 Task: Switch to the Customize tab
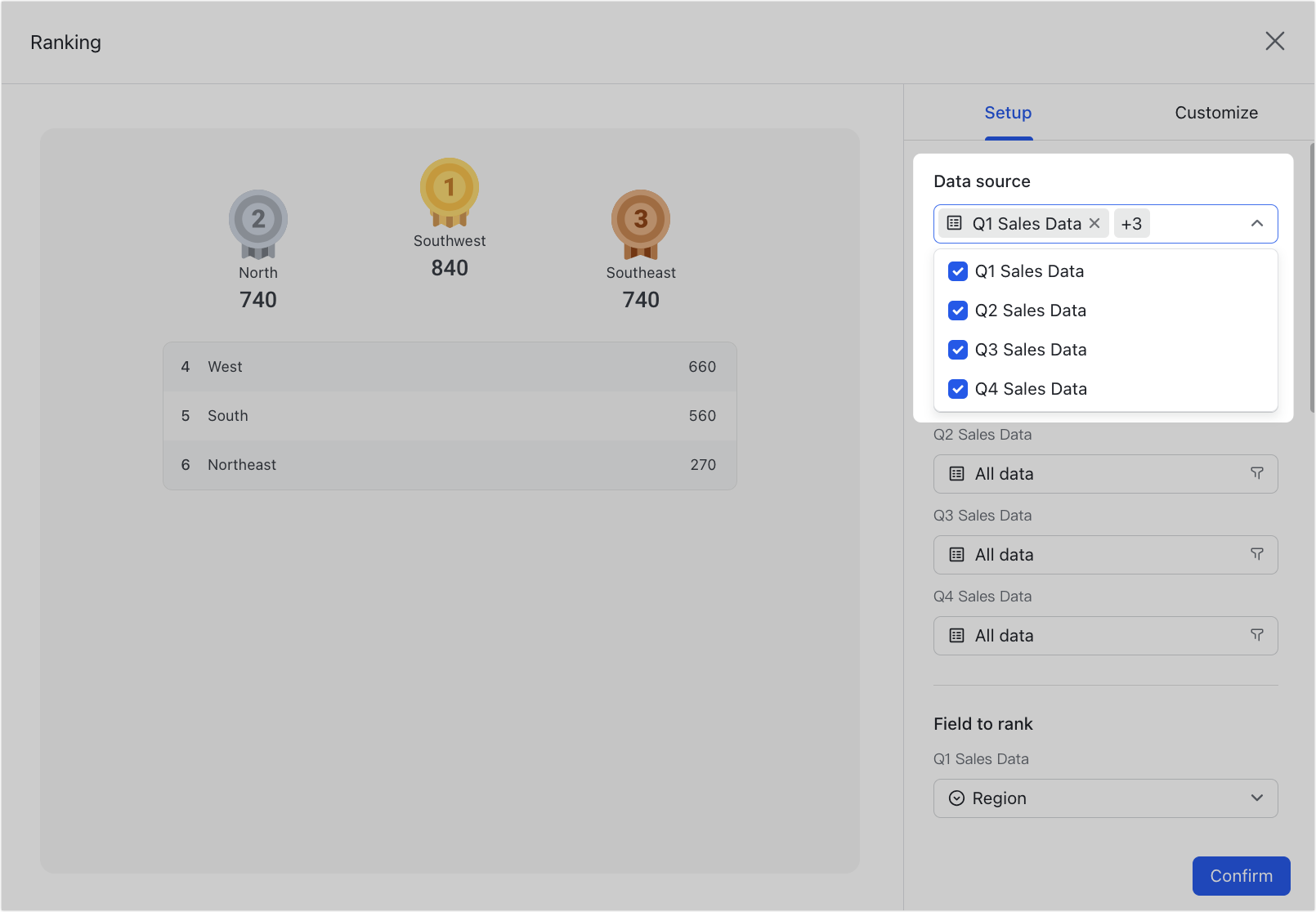(1216, 113)
